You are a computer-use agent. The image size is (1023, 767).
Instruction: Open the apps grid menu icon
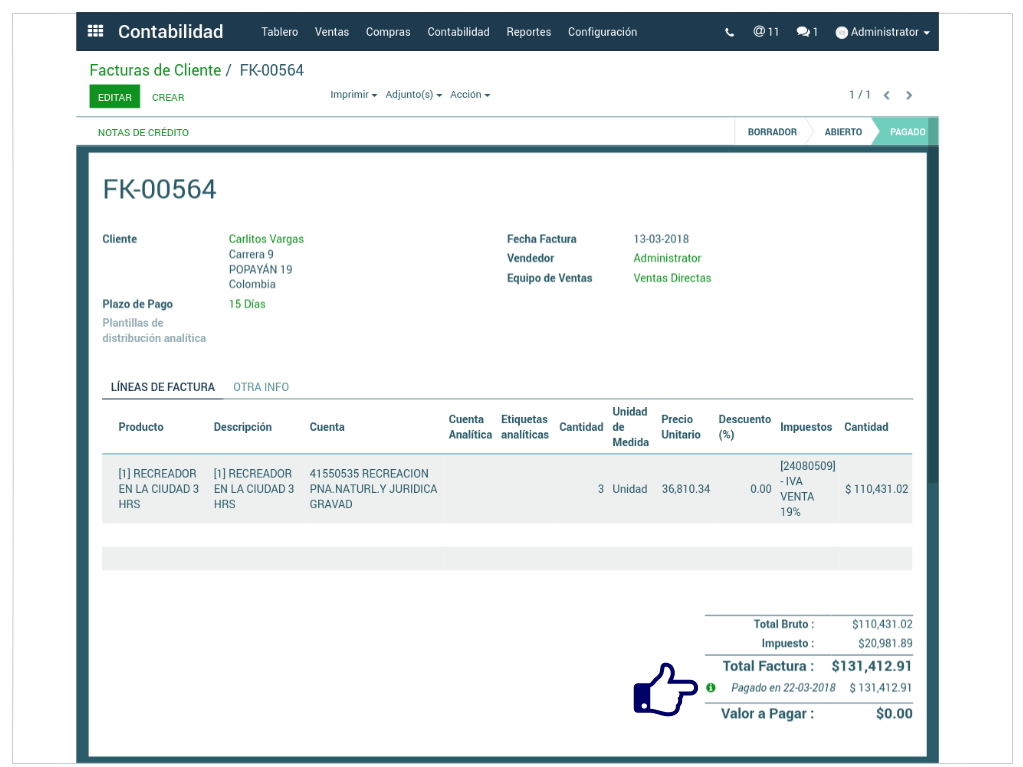pyautogui.click(x=96, y=32)
